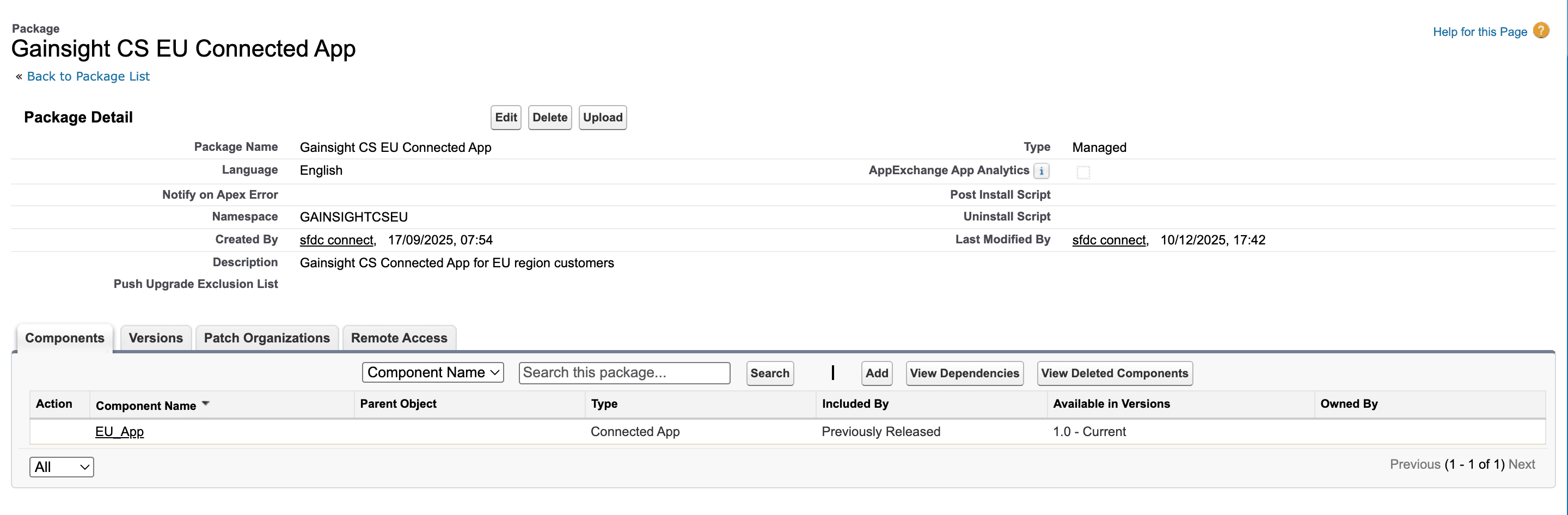Click the Owned By column header
This screenshot has width=1568, height=515.
coord(1348,403)
